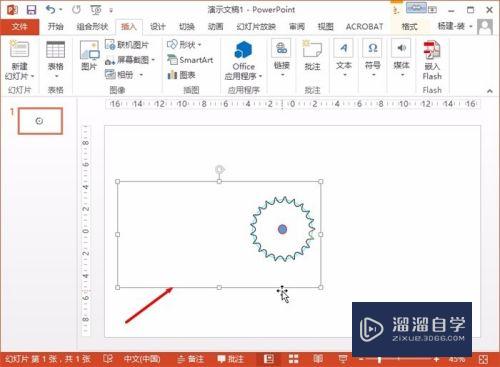Screen dimensions: 500x367
Task: Click the zoom in plus button
Action: pyautogui.click(x=436, y=359)
